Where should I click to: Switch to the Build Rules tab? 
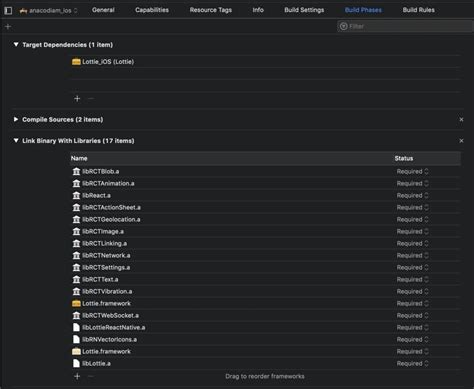[419, 10]
